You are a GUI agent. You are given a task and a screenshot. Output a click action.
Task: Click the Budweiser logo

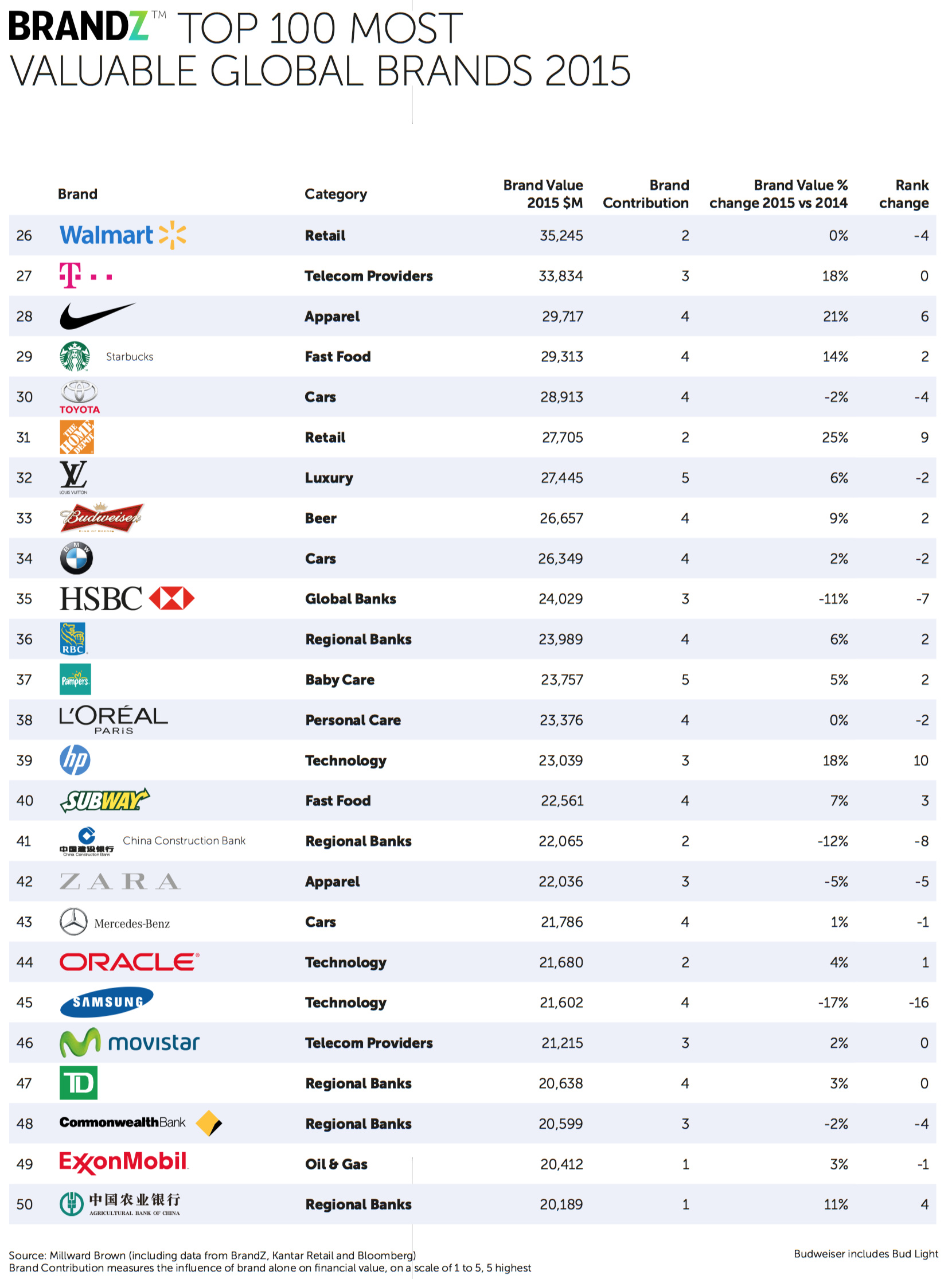(102, 517)
